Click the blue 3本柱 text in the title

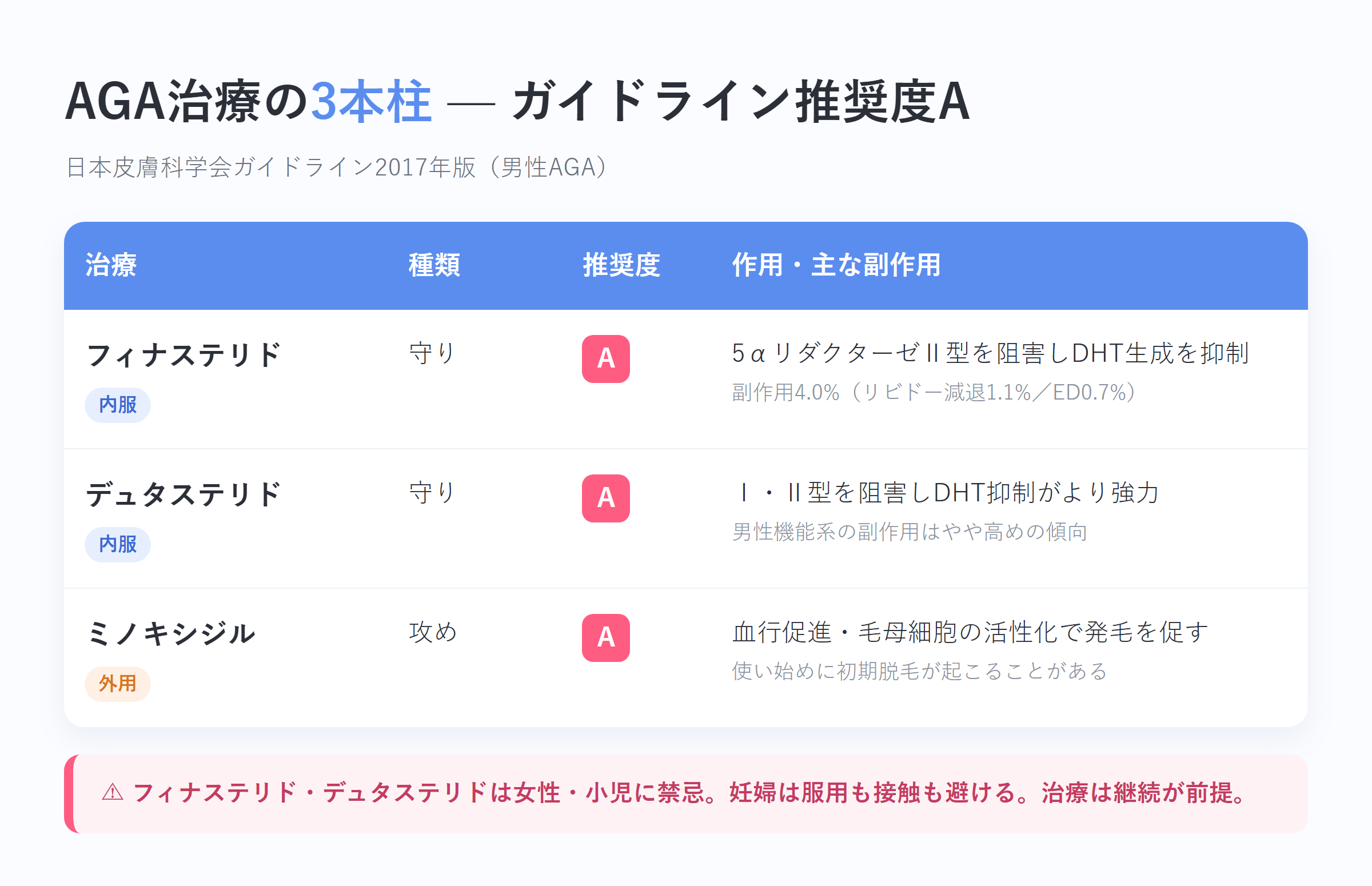(x=371, y=102)
